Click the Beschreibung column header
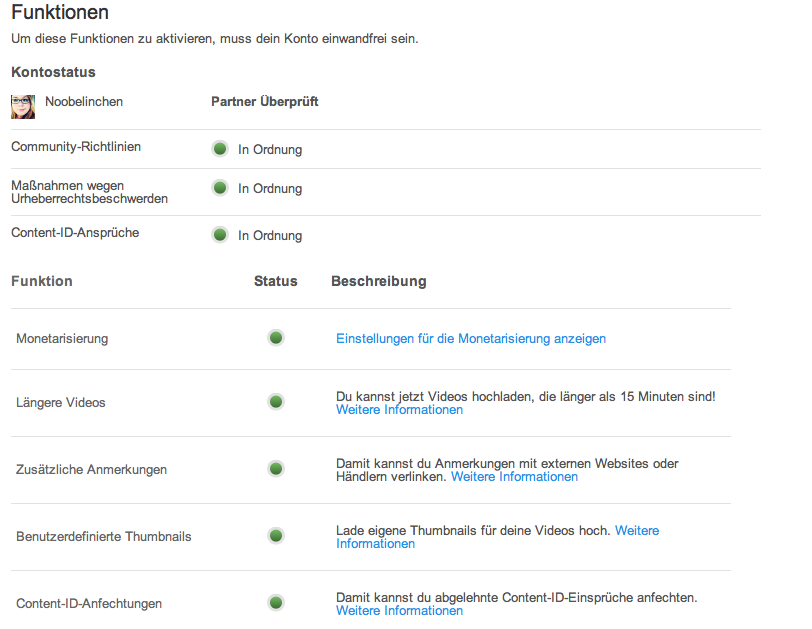This screenshot has height=629, width=812. click(379, 281)
